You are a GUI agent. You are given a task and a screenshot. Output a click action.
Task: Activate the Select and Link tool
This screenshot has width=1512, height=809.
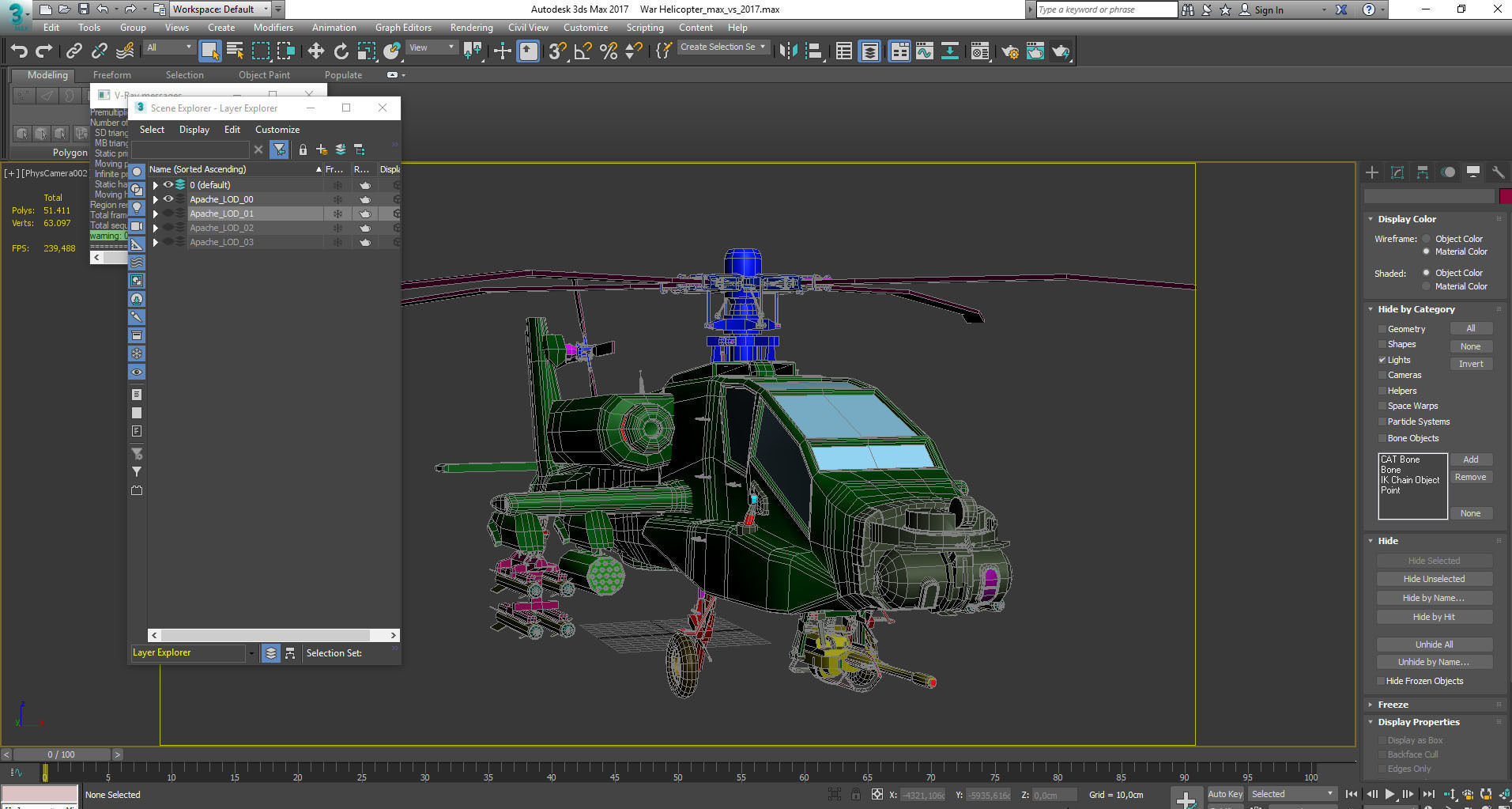click(x=74, y=51)
